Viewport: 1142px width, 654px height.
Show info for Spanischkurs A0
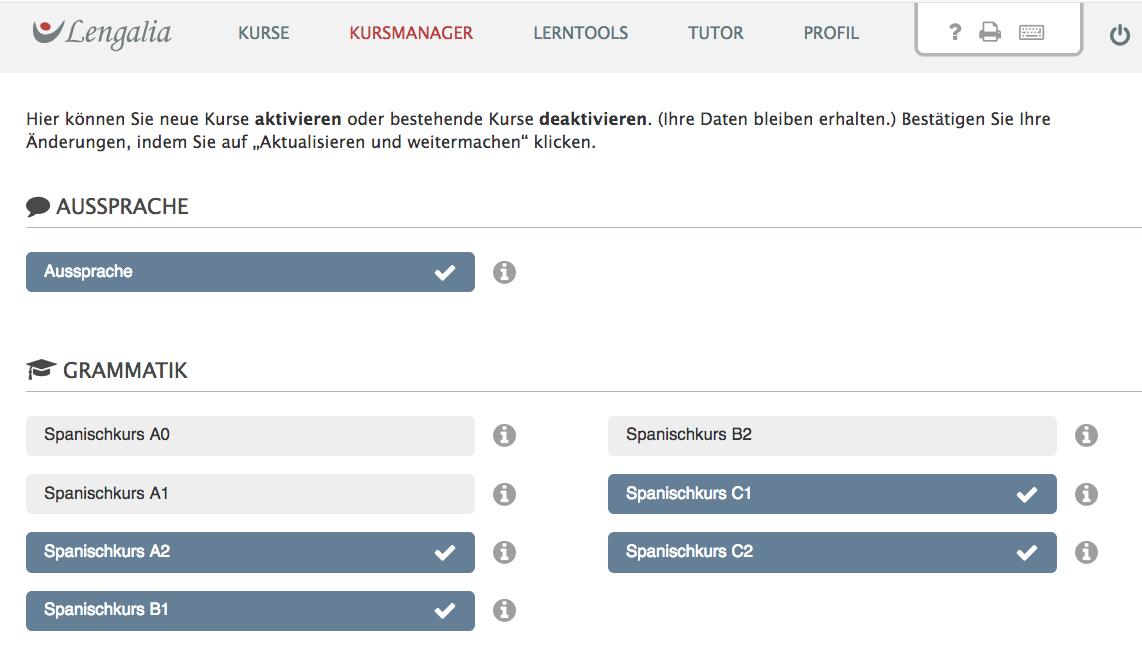click(x=504, y=436)
